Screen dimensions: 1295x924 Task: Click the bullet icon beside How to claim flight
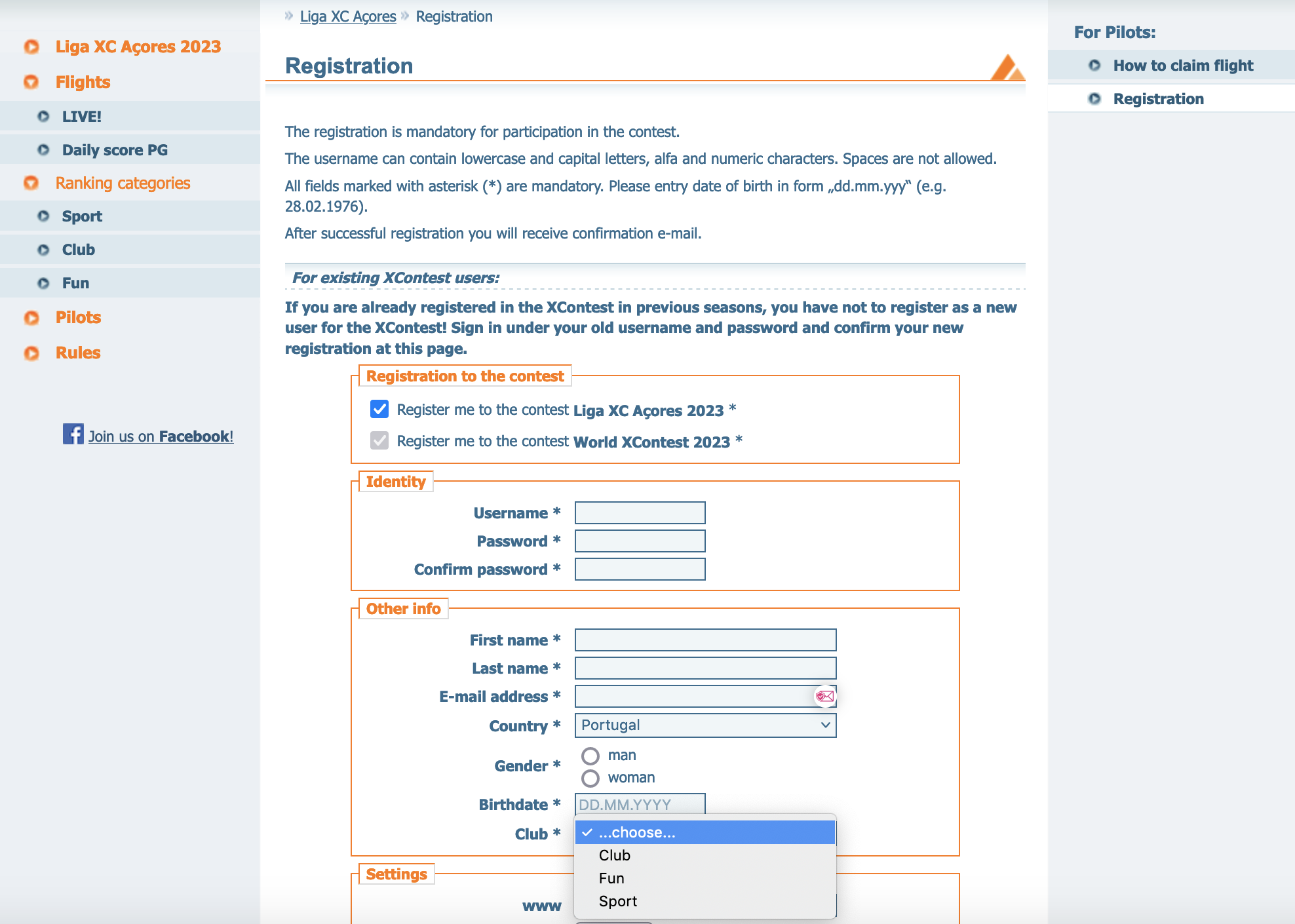[x=1094, y=66]
